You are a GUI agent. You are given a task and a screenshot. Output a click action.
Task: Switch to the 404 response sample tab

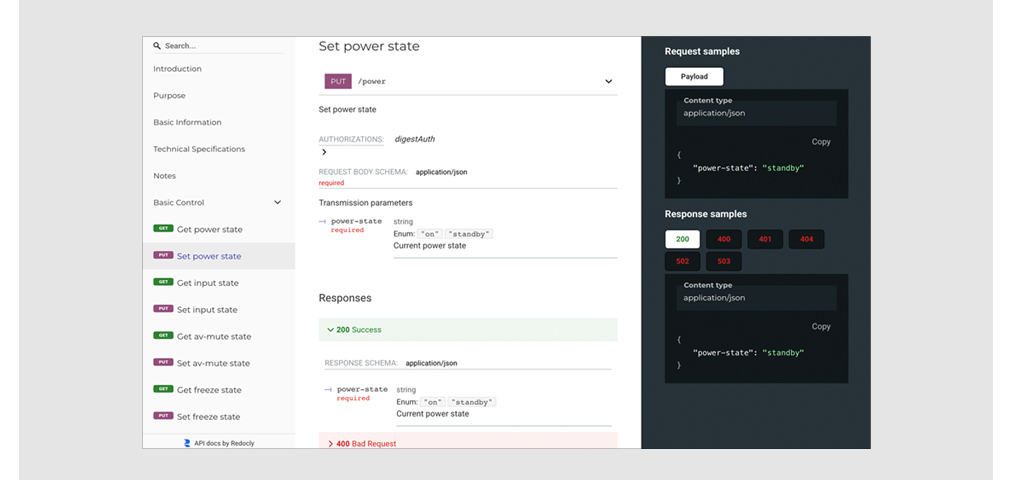pyautogui.click(x=805, y=239)
